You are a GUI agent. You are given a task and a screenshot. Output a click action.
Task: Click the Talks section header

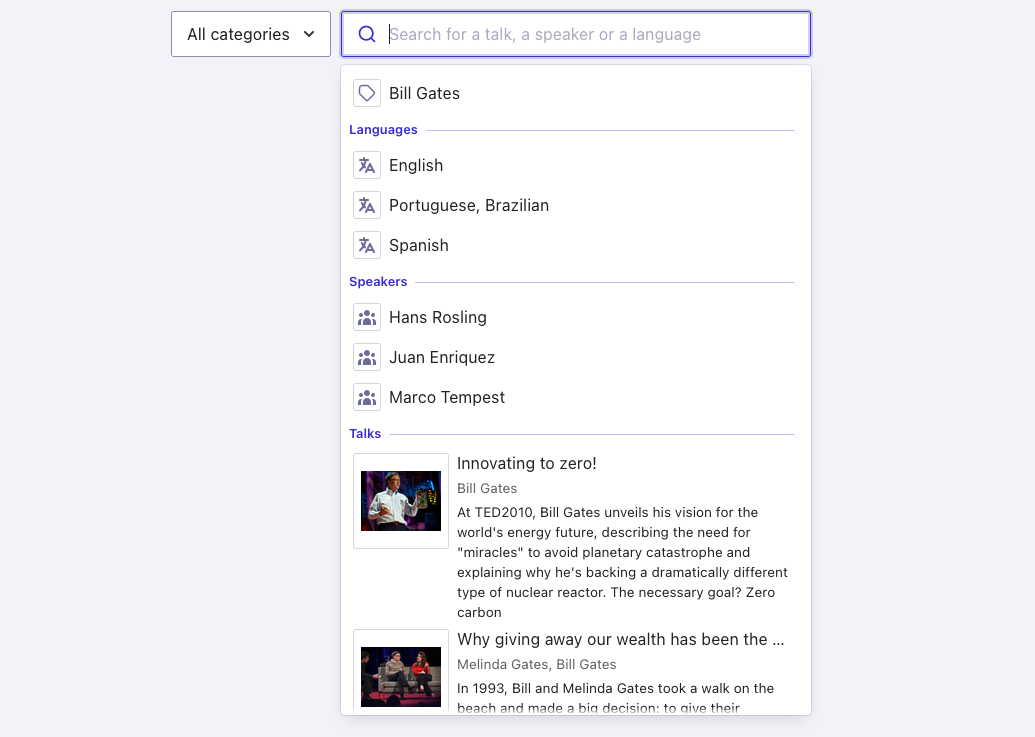point(365,433)
